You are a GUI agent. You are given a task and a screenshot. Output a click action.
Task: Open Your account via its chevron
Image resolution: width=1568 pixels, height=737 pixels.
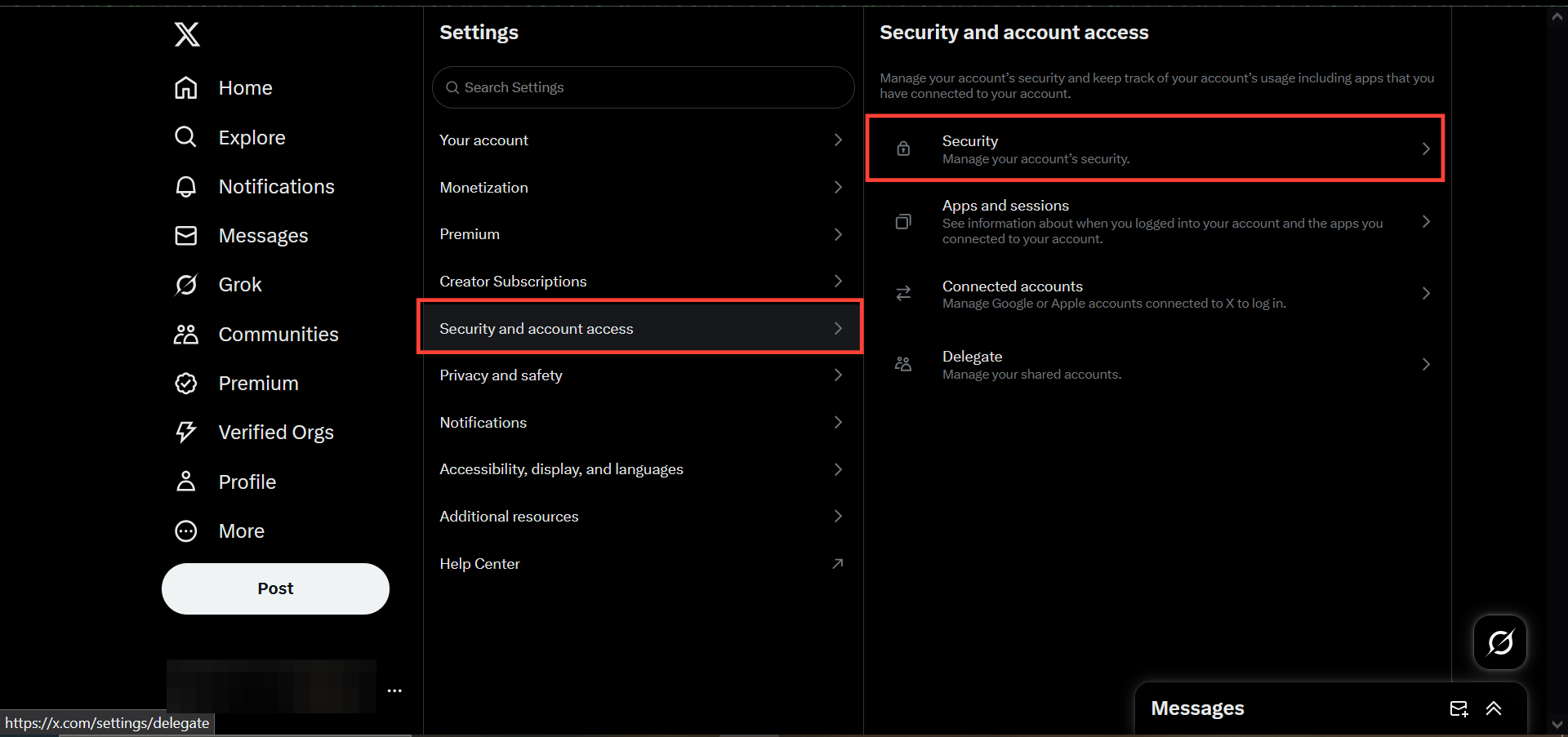tap(838, 140)
